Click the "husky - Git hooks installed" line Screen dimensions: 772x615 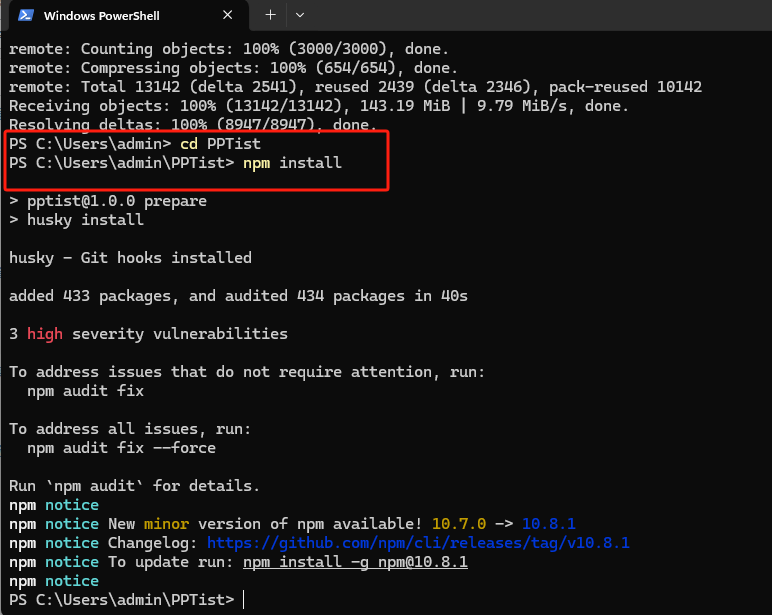130,258
